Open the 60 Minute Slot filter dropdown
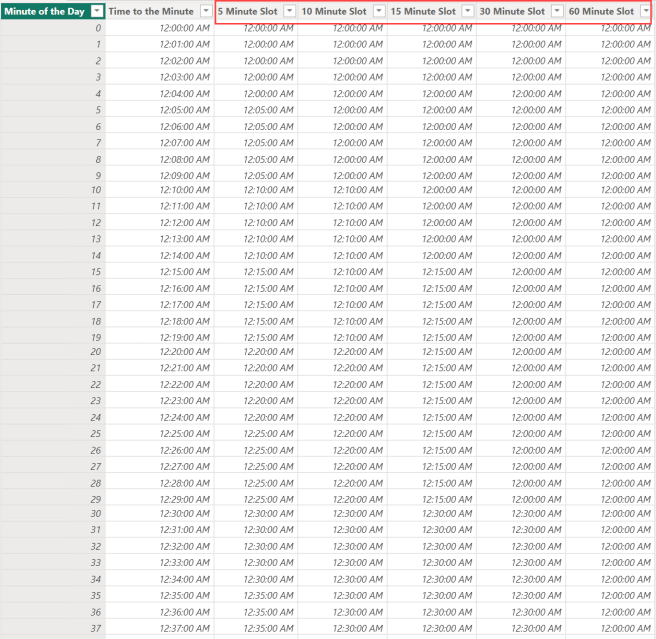The height and width of the screenshot is (639, 656). tap(645, 10)
